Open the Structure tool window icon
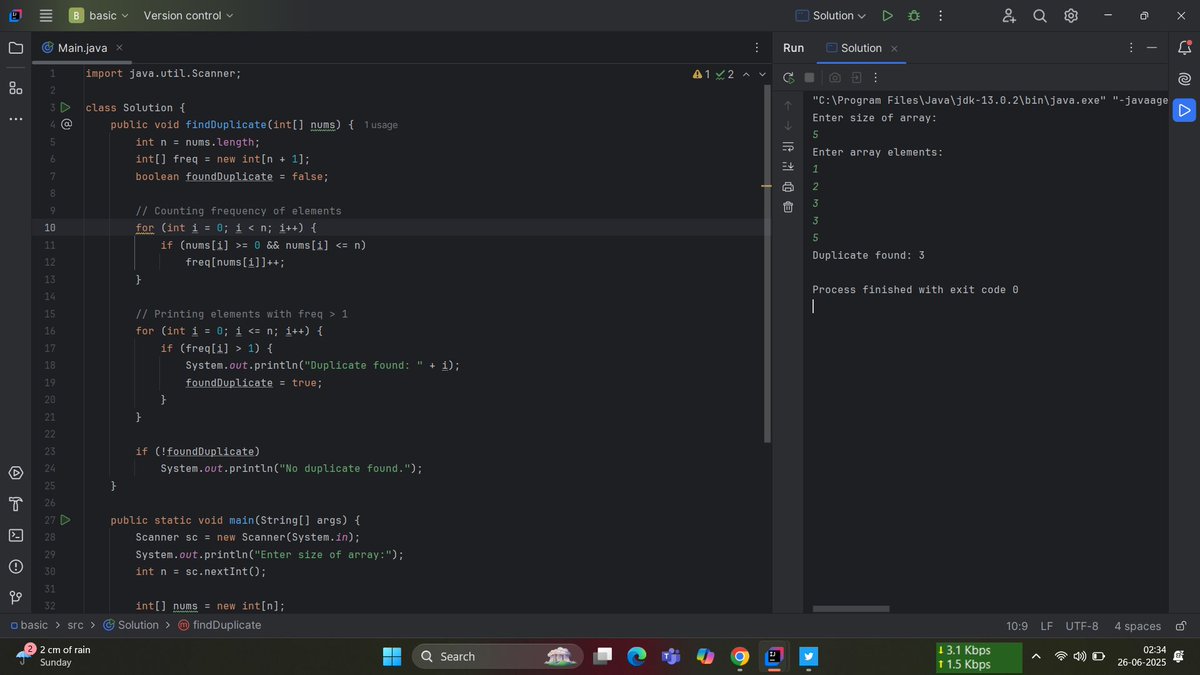 pyautogui.click(x=15, y=88)
